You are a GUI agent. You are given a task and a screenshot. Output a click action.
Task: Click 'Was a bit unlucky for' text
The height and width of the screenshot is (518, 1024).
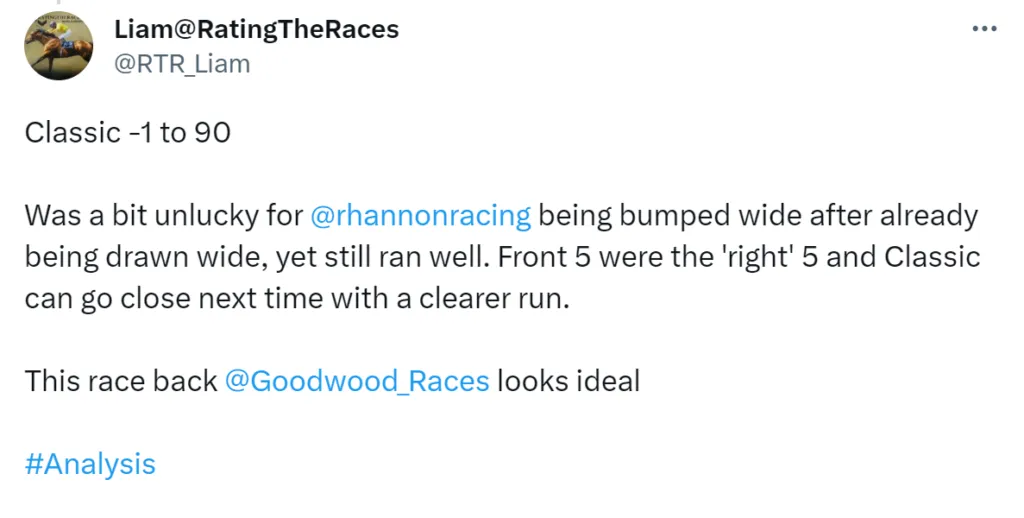coord(164,216)
